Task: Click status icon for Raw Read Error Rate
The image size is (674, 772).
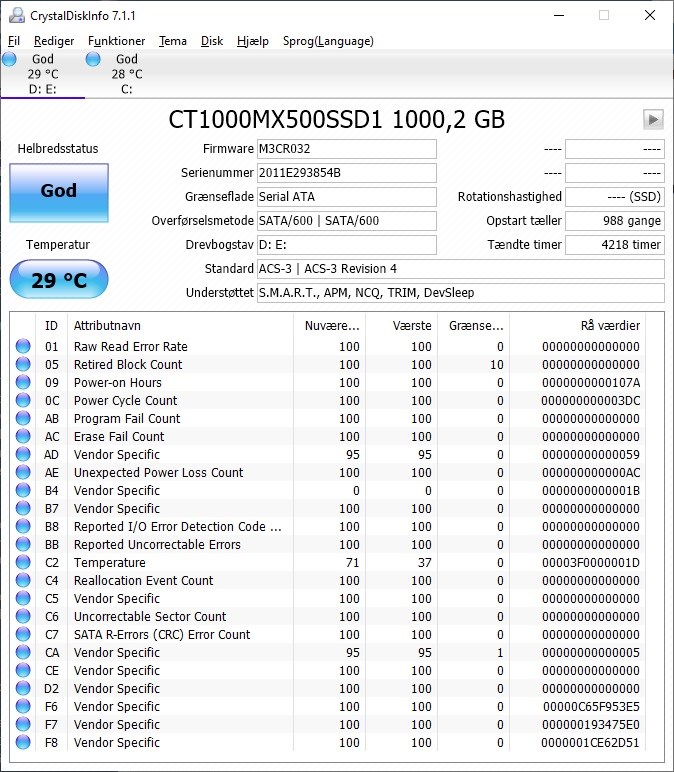Action: click(x=23, y=346)
